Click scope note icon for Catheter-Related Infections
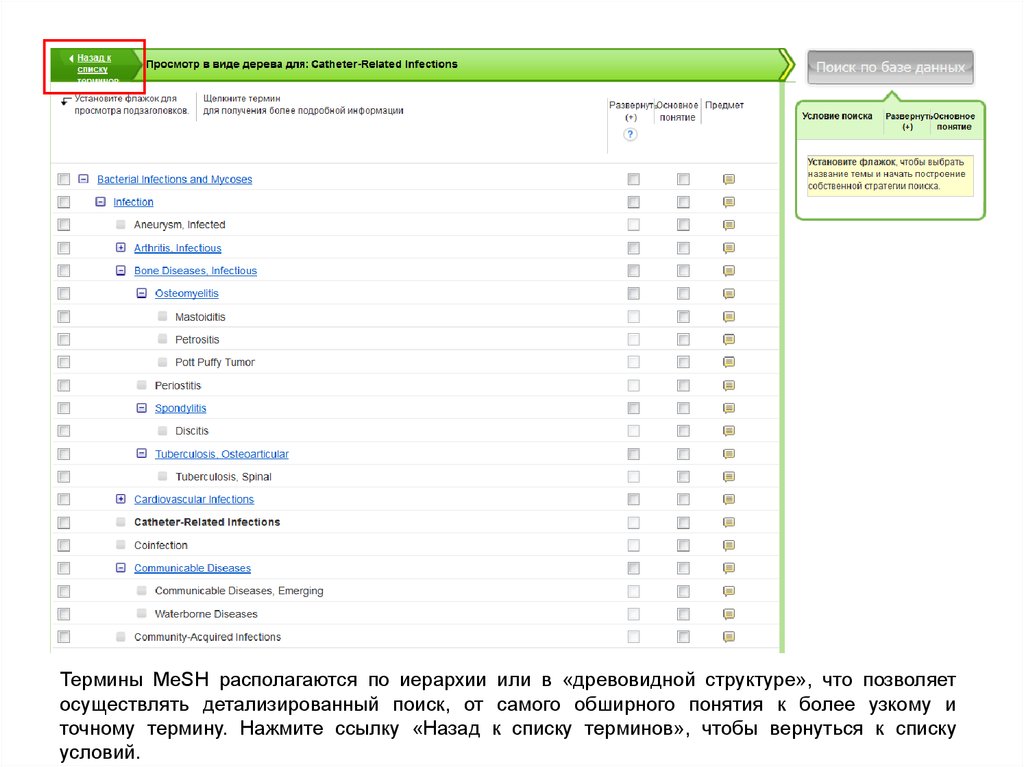The height and width of the screenshot is (767, 1024). (729, 523)
